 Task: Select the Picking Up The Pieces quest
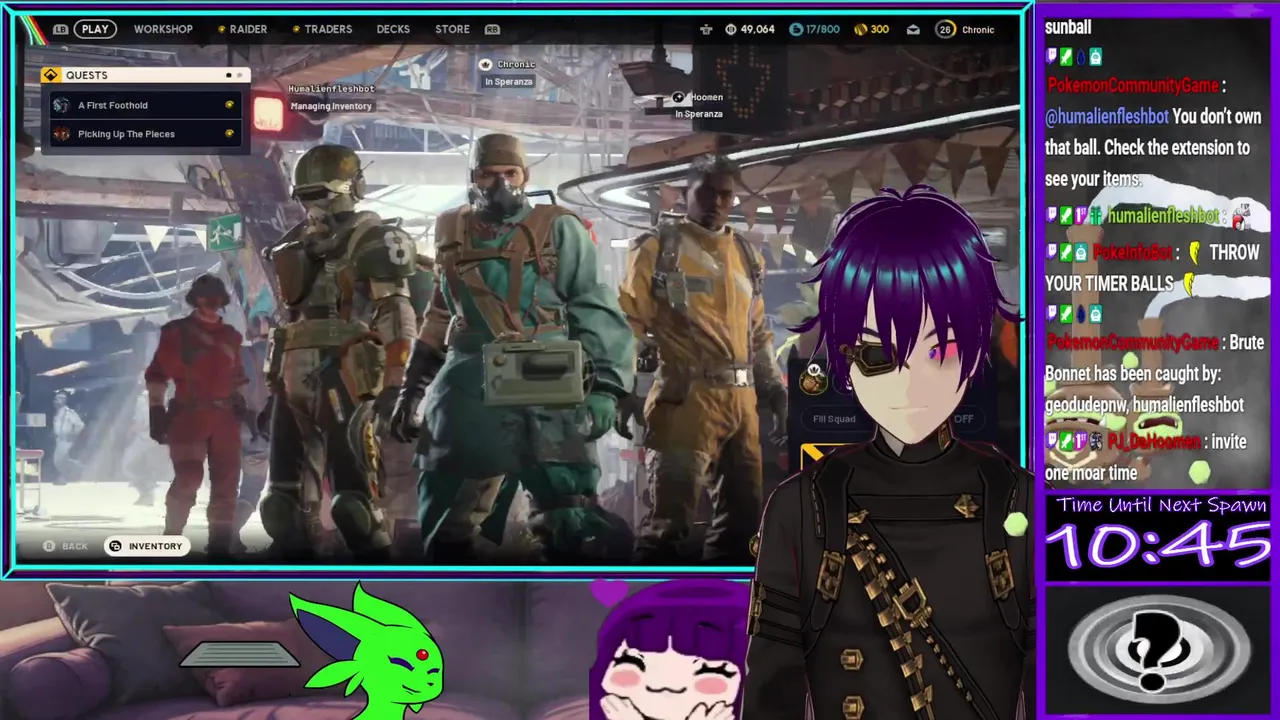(147, 134)
